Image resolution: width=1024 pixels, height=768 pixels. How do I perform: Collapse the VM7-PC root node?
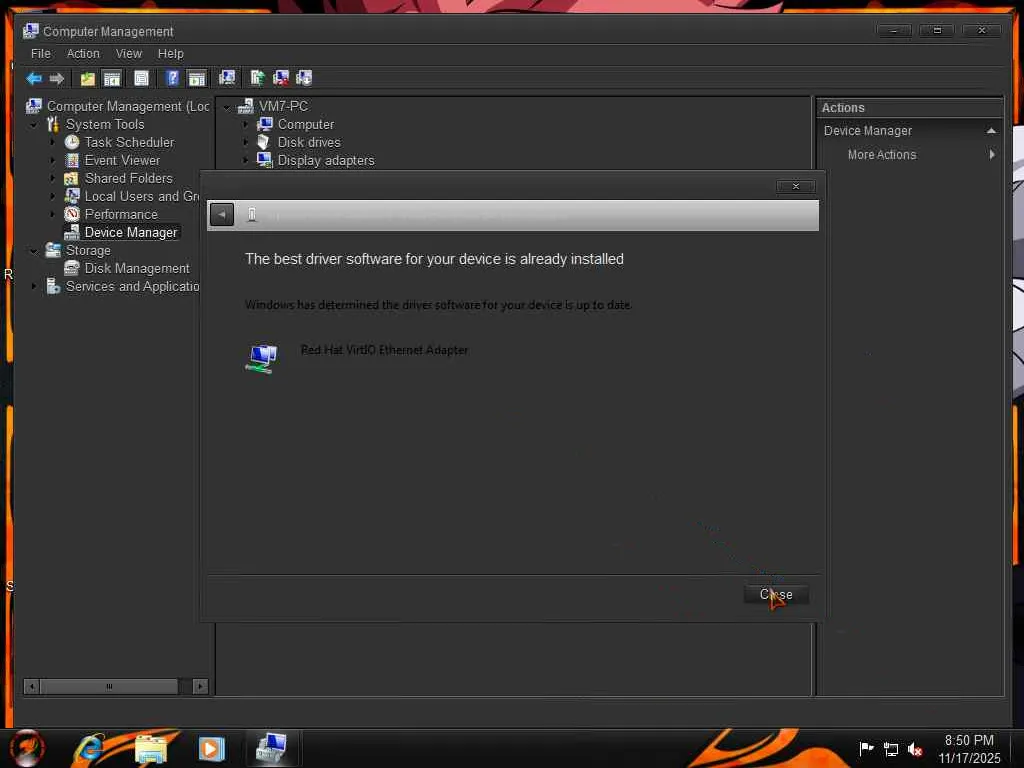pyautogui.click(x=227, y=106)
